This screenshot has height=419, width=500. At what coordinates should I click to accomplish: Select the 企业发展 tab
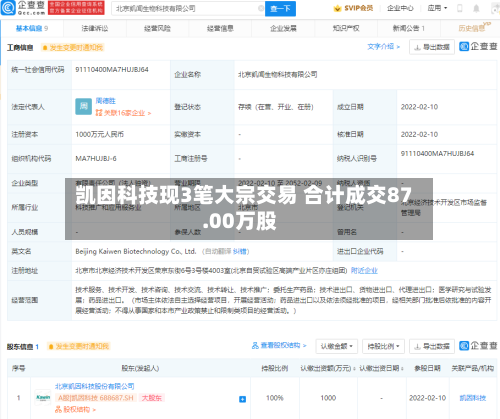point(283,28)
